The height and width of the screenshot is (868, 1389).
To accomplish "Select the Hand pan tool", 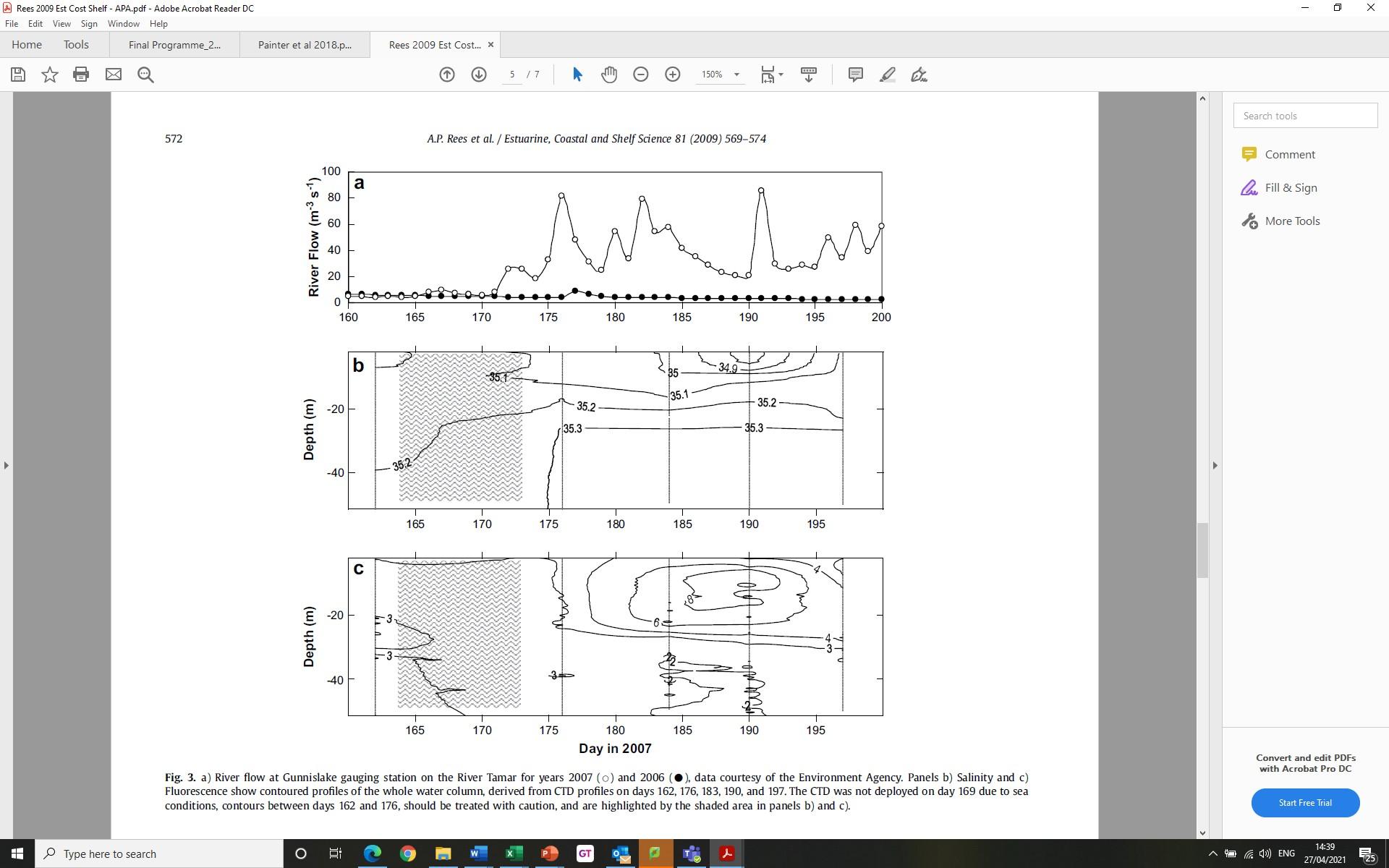I will click(609, 75).
